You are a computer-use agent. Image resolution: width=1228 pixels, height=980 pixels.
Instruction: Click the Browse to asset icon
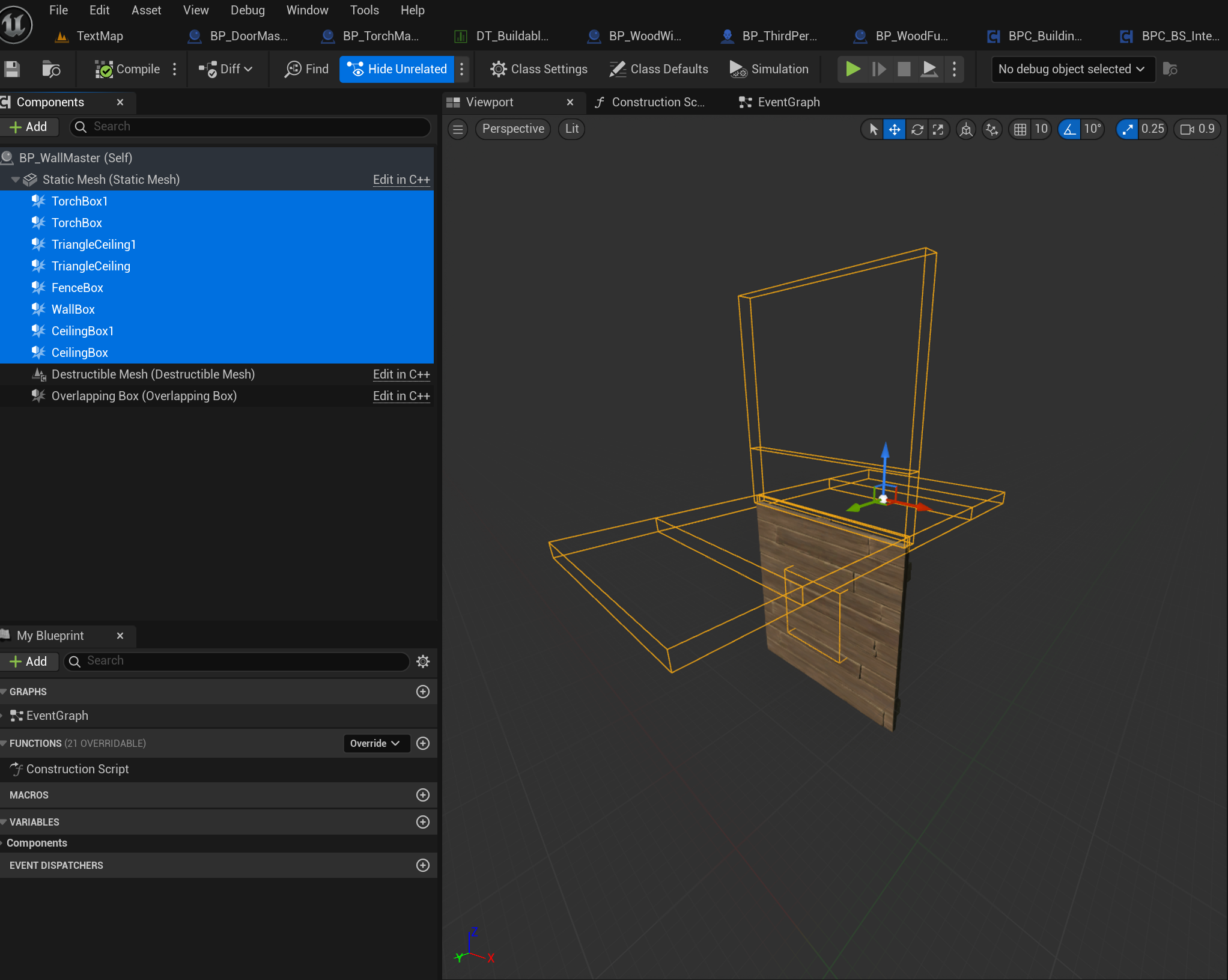coord(51,69)
